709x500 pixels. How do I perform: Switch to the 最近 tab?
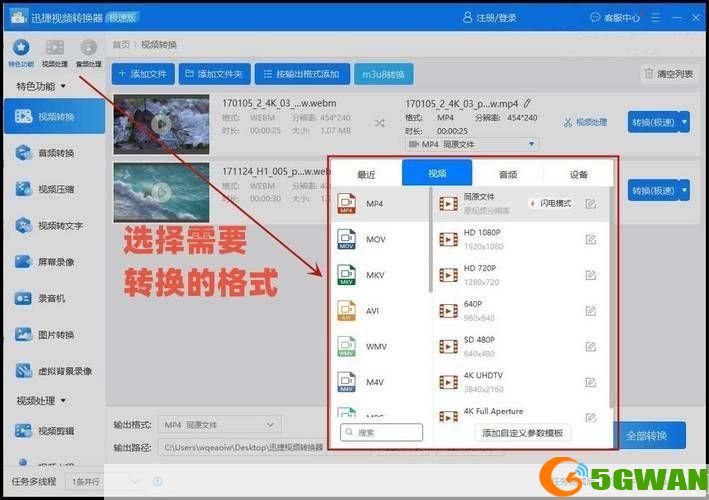click(366, 175)
